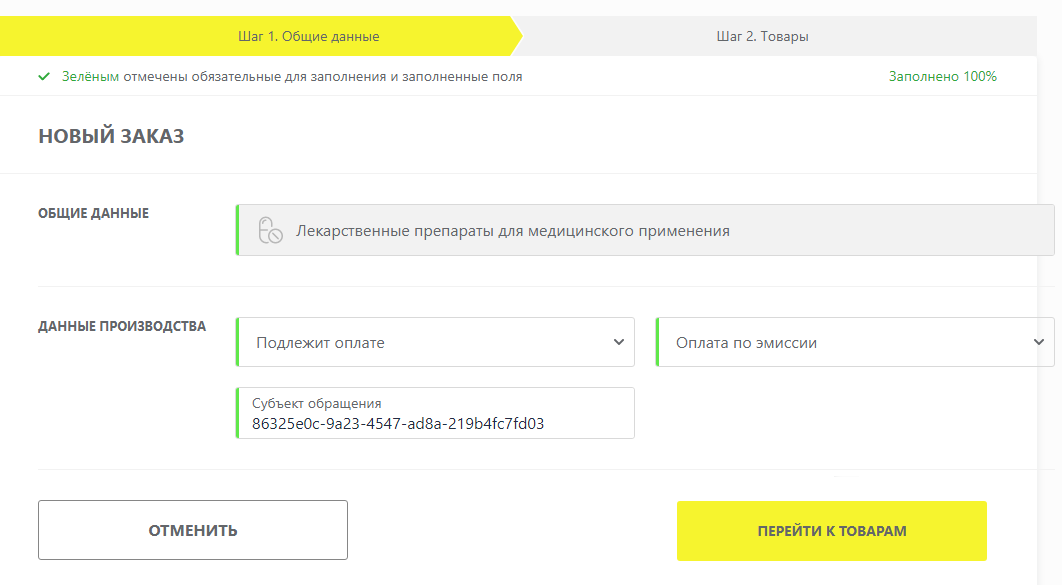Click the "Заполнено 100%" completion indicator
Screen dimensions: 1062x585
point(943,74)
